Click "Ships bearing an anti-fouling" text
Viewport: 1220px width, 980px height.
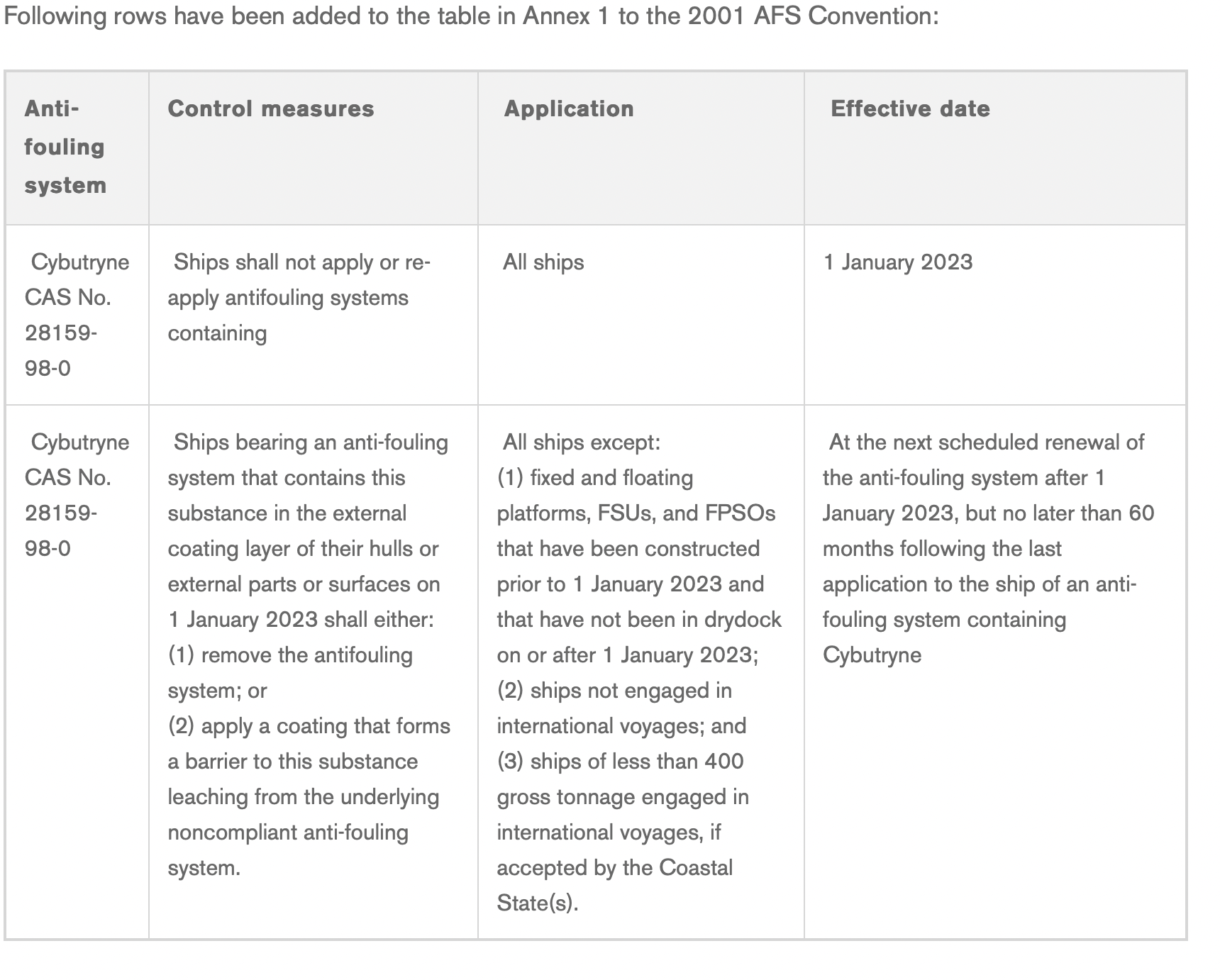[x=311, y=442]
